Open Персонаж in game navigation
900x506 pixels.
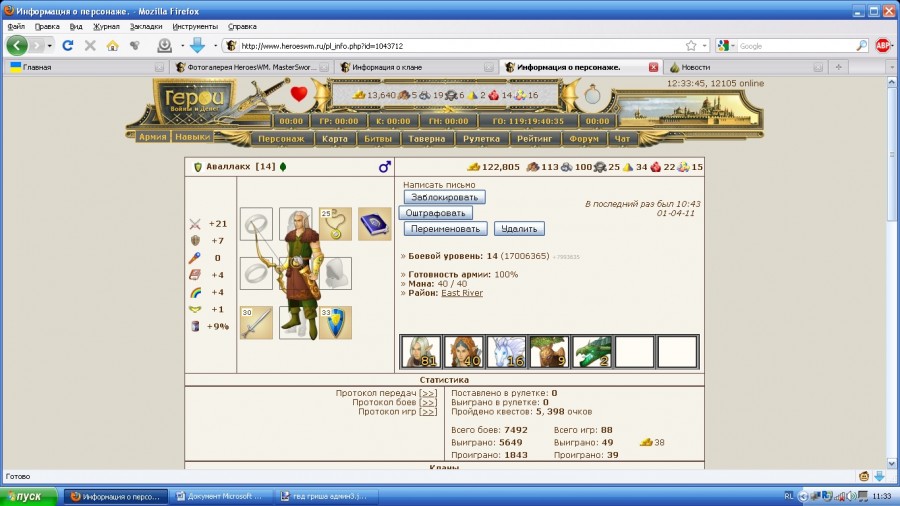[x=281, y=138]
